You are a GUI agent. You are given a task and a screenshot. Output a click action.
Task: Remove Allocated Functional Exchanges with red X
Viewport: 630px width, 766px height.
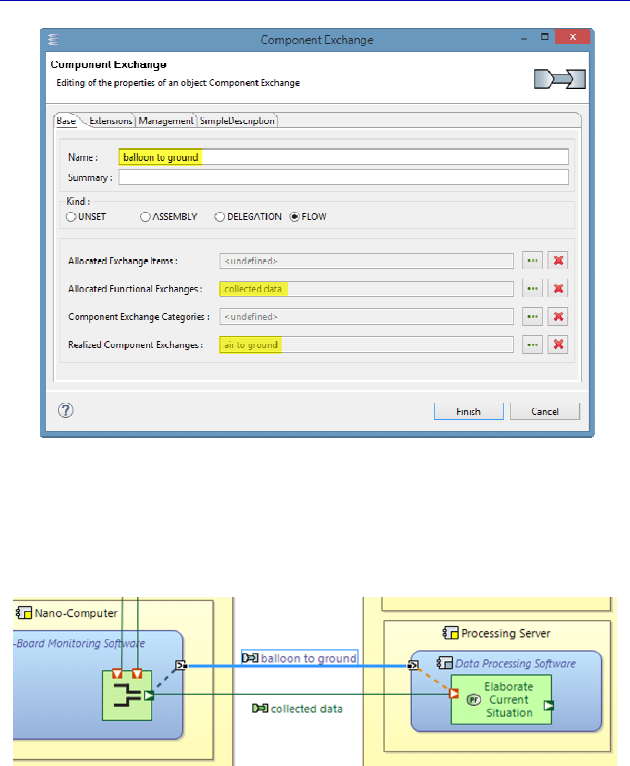click(558, 288)
